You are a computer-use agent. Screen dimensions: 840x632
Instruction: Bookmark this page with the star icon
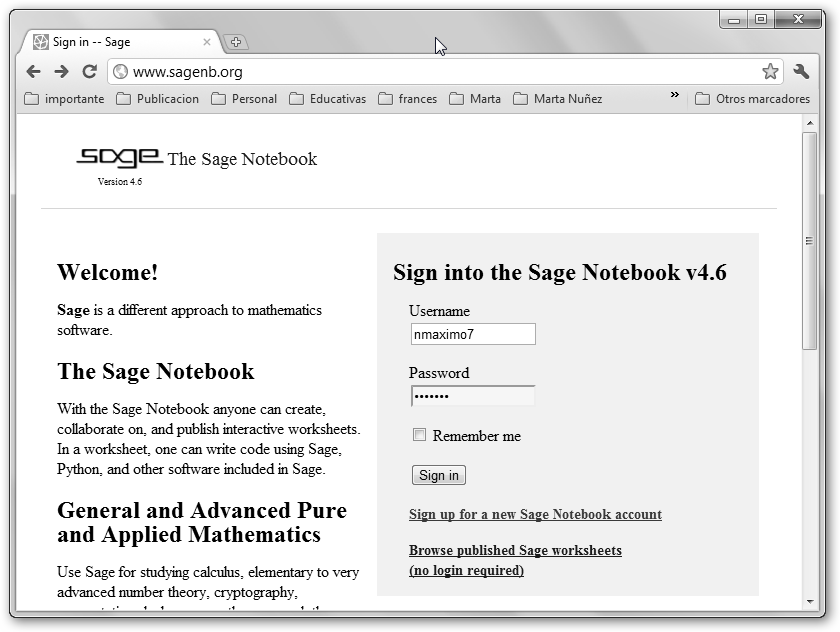pyautogui.click(x=769, y=72)
